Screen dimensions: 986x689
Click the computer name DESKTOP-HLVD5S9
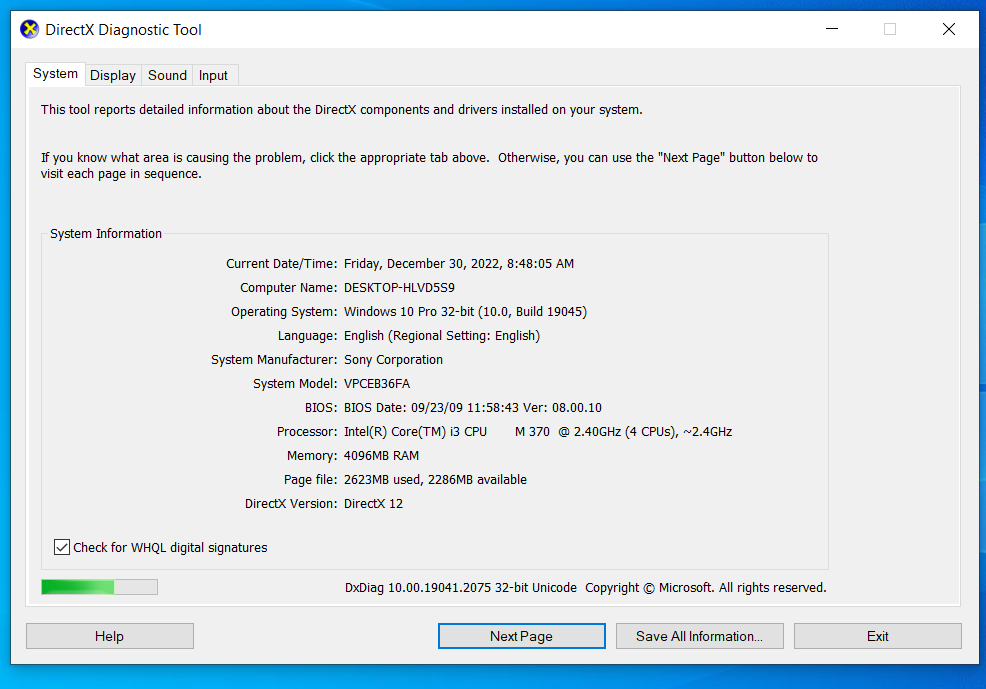(x=399, y=288)
